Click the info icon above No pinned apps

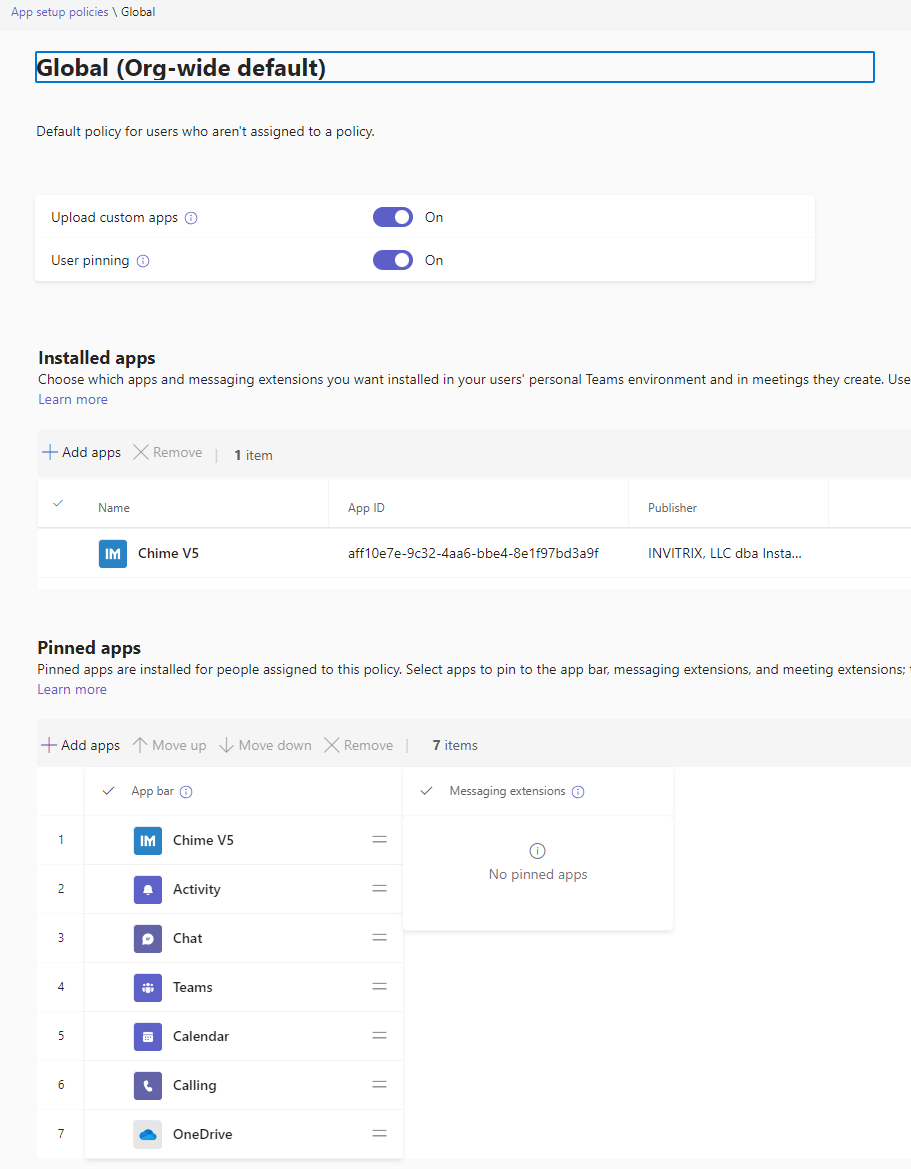[x=538, y=851]
